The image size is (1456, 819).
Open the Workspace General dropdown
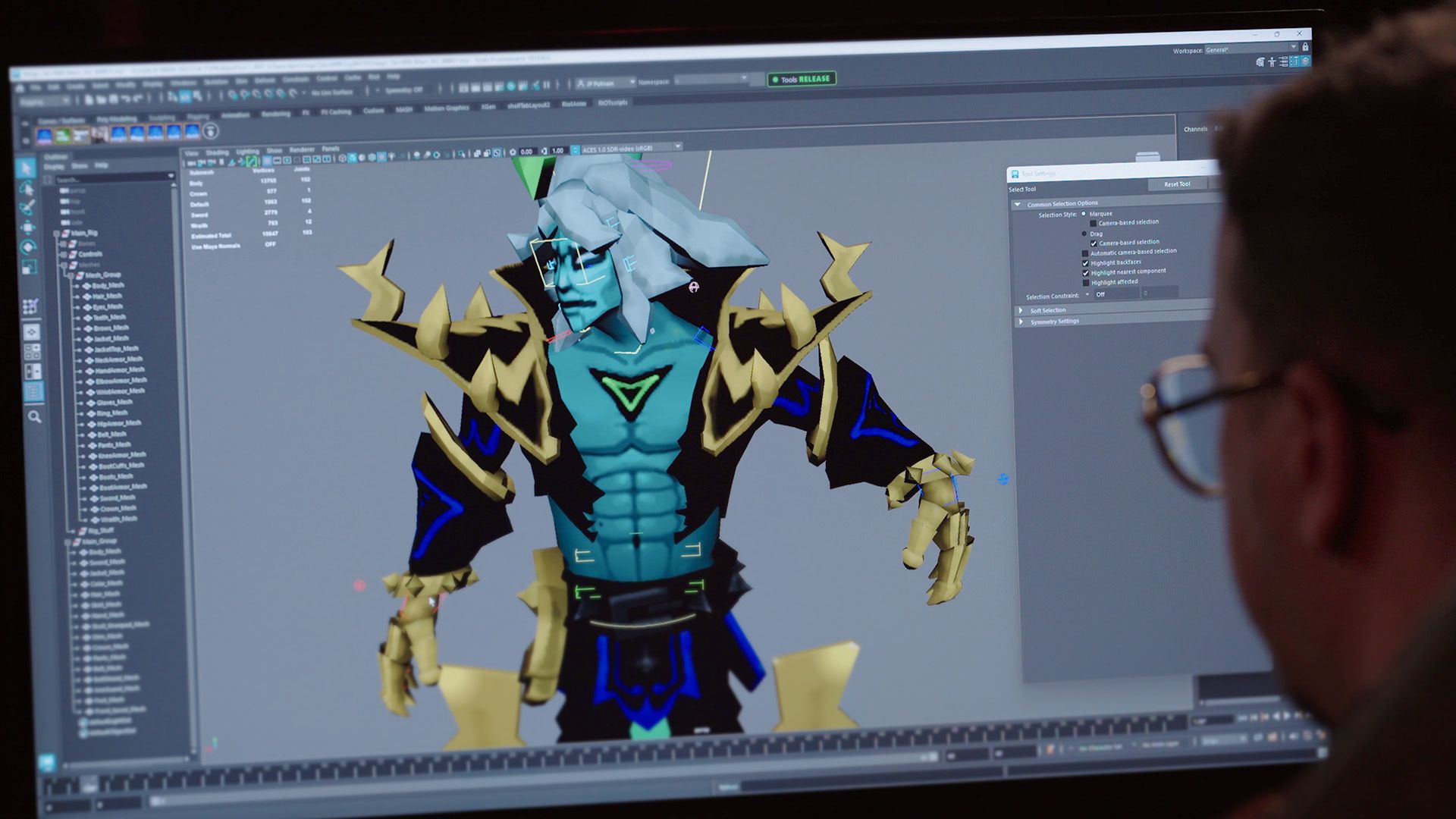coord(1251,49)
